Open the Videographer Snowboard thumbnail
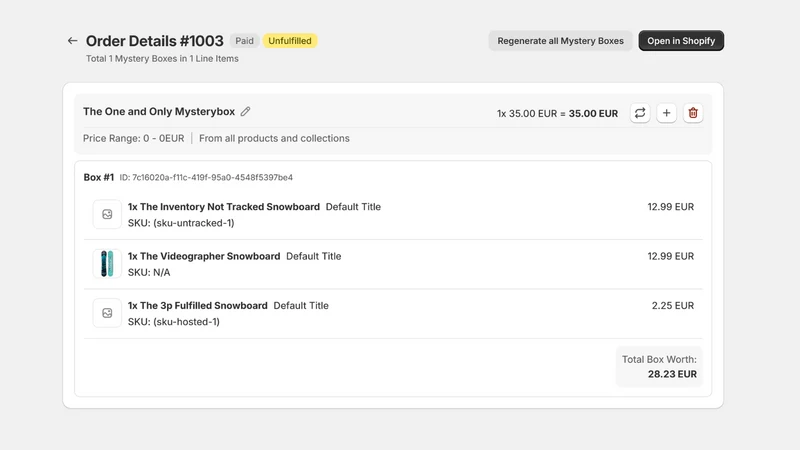Viewport: 800px width, 450px height. [107, 264]
